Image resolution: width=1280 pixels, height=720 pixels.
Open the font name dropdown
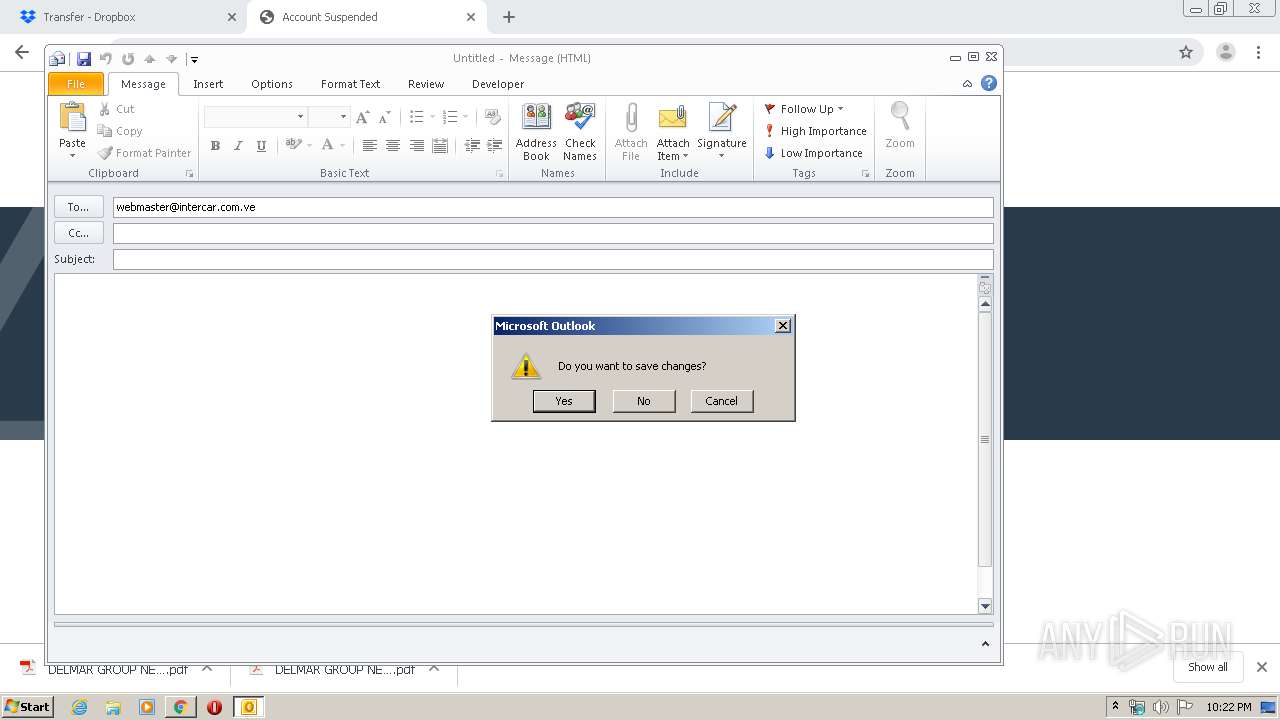(300, 117)
